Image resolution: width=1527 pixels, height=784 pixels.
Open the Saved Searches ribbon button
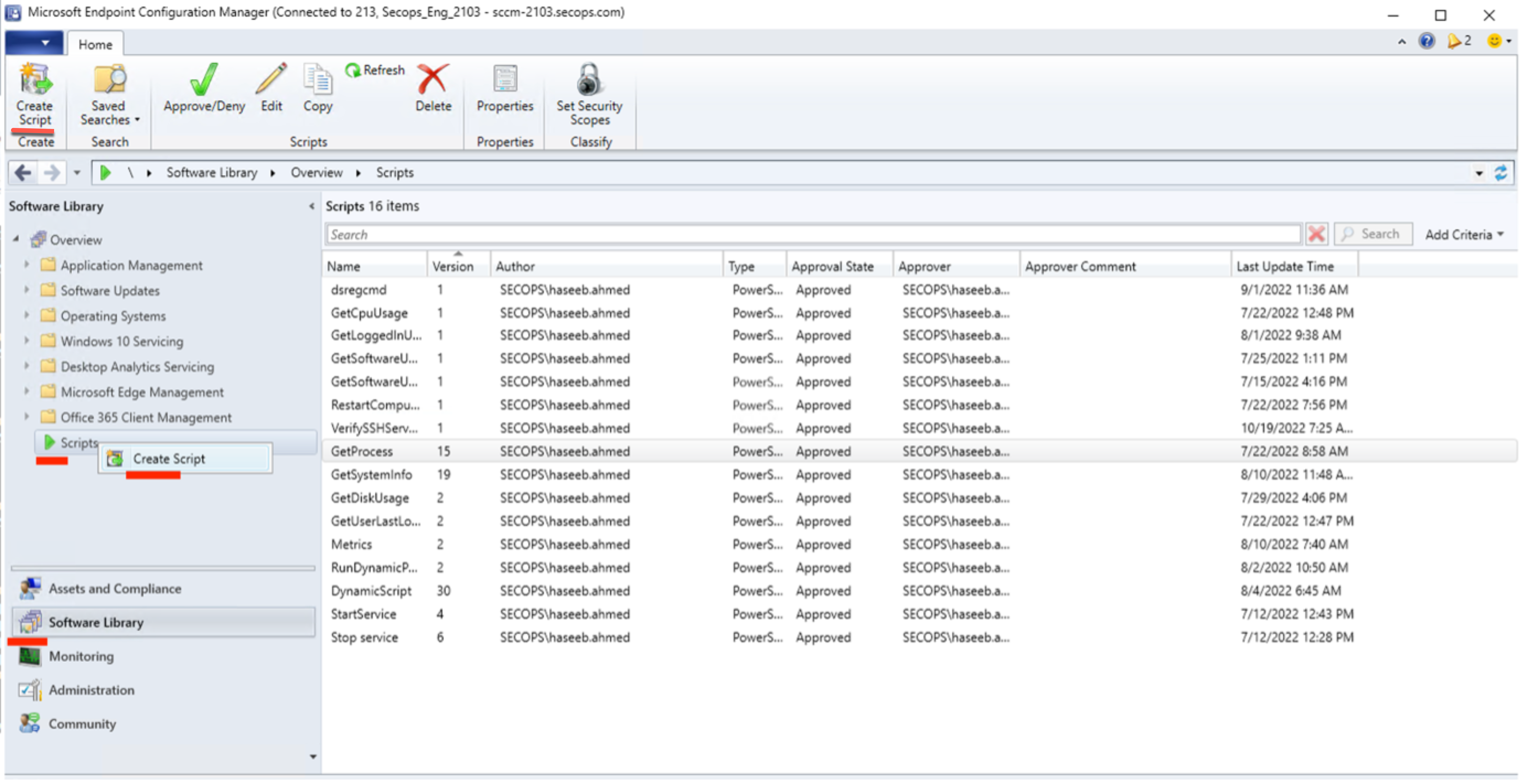[x=109, y=95]
